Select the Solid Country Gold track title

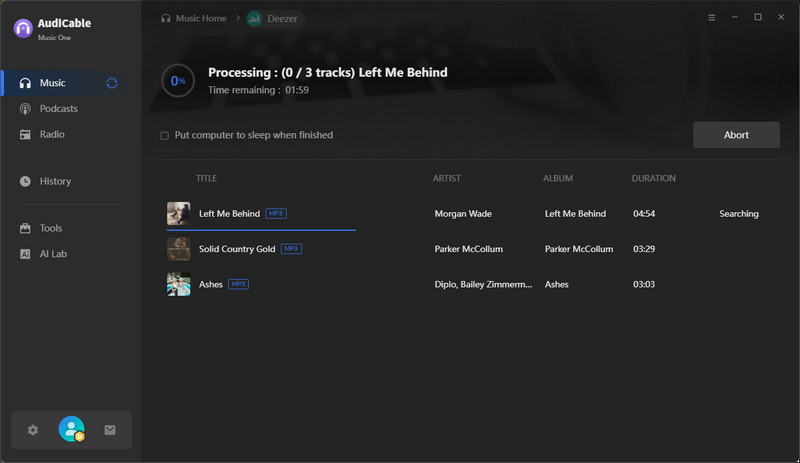(237, 249)
